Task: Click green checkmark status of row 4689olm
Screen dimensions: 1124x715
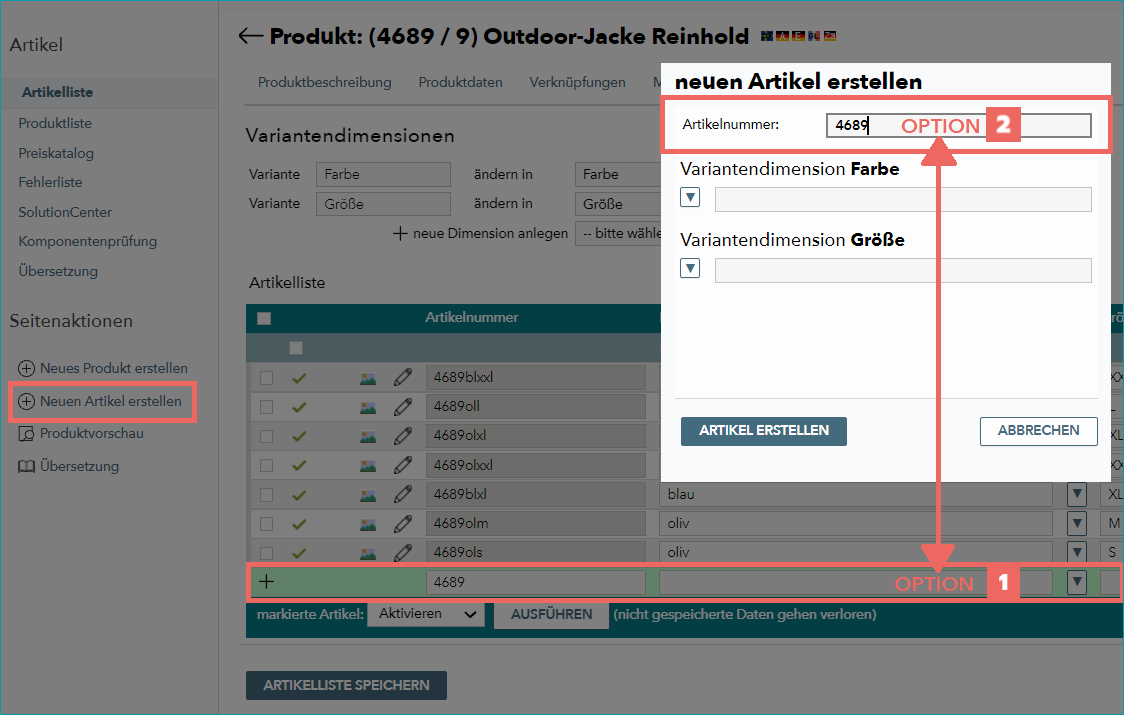Action: 299,524
